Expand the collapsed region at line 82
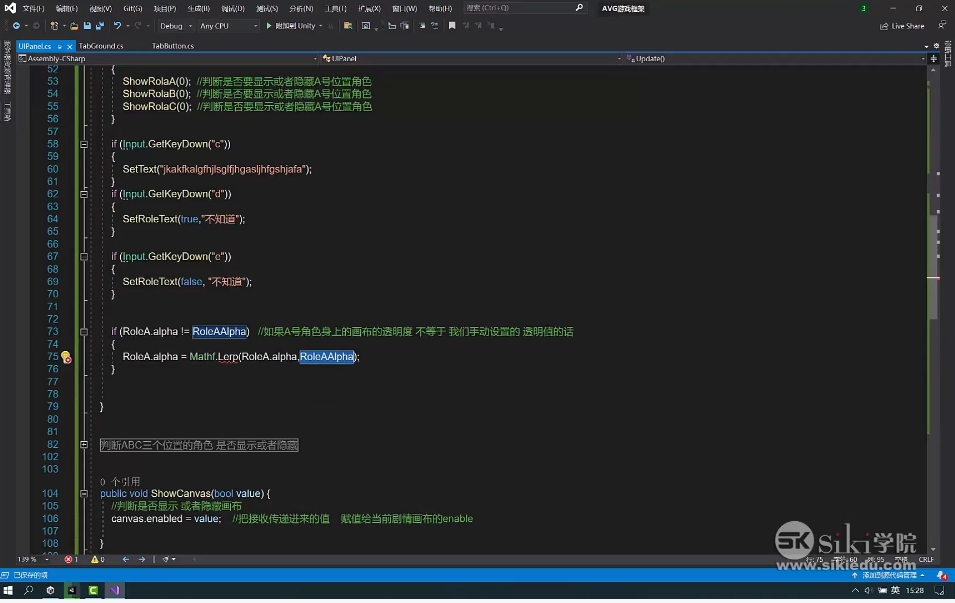Image resolution: width=955 pixels, height=603 pixels. (x=84, y=445)
